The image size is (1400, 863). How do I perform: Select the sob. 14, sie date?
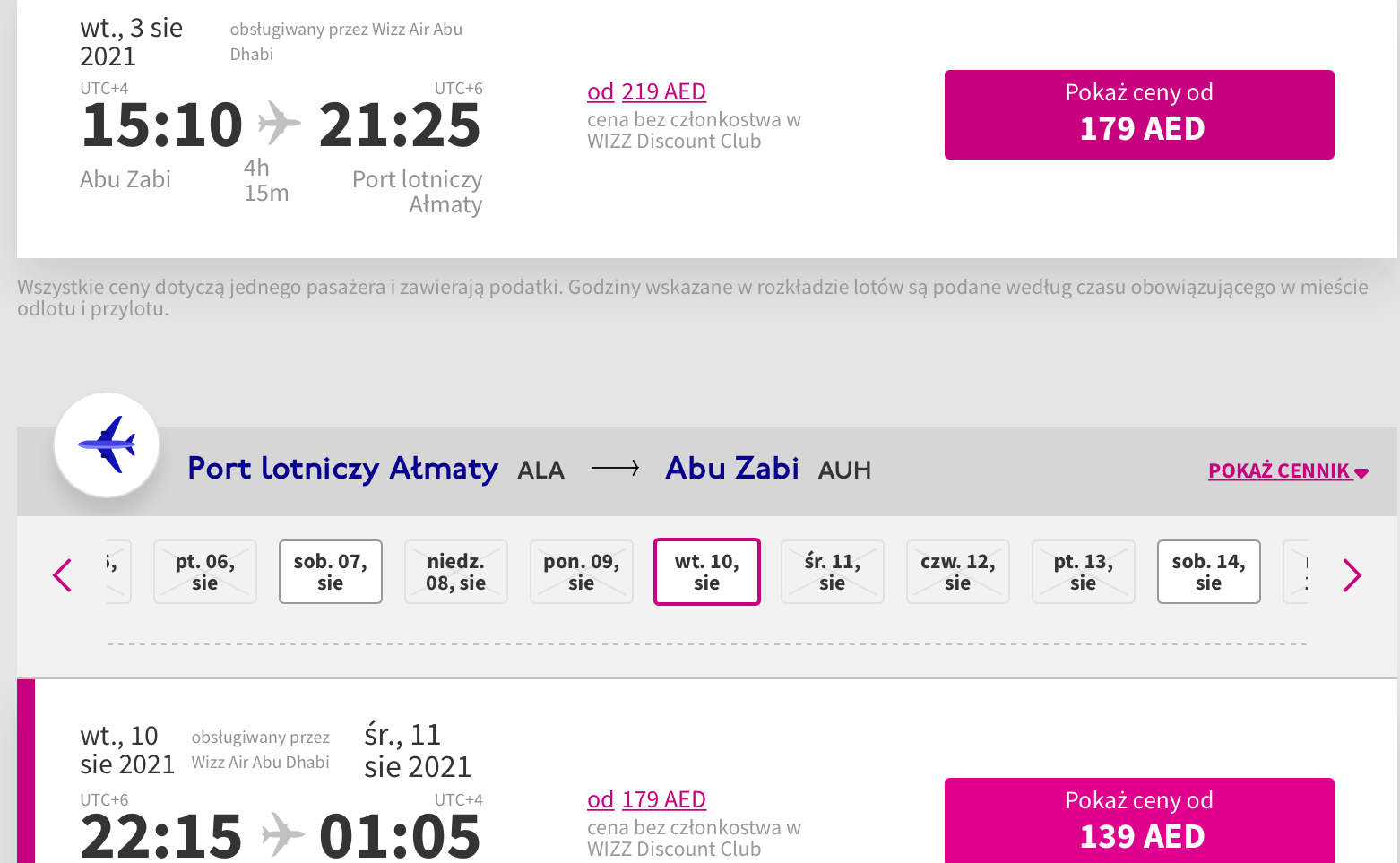[1209, 572]
